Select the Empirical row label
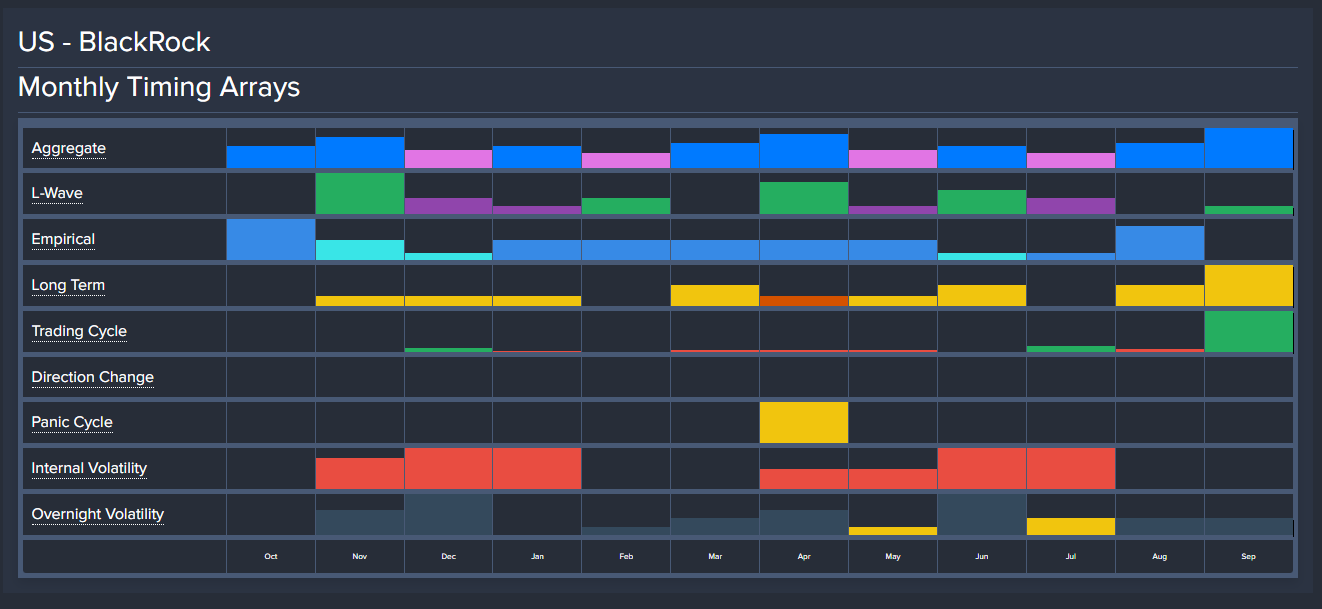This screenshot has width=1322, height=609. point(63,239)
